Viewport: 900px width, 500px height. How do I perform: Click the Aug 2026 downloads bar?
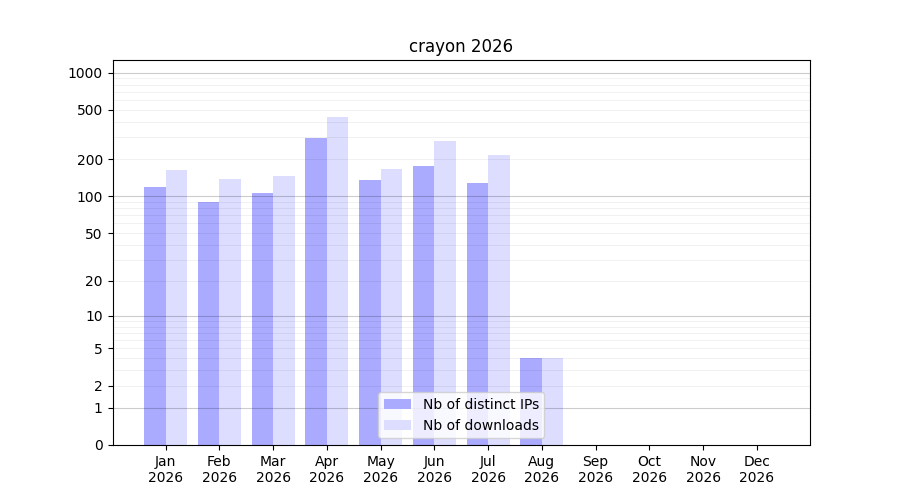552,402
